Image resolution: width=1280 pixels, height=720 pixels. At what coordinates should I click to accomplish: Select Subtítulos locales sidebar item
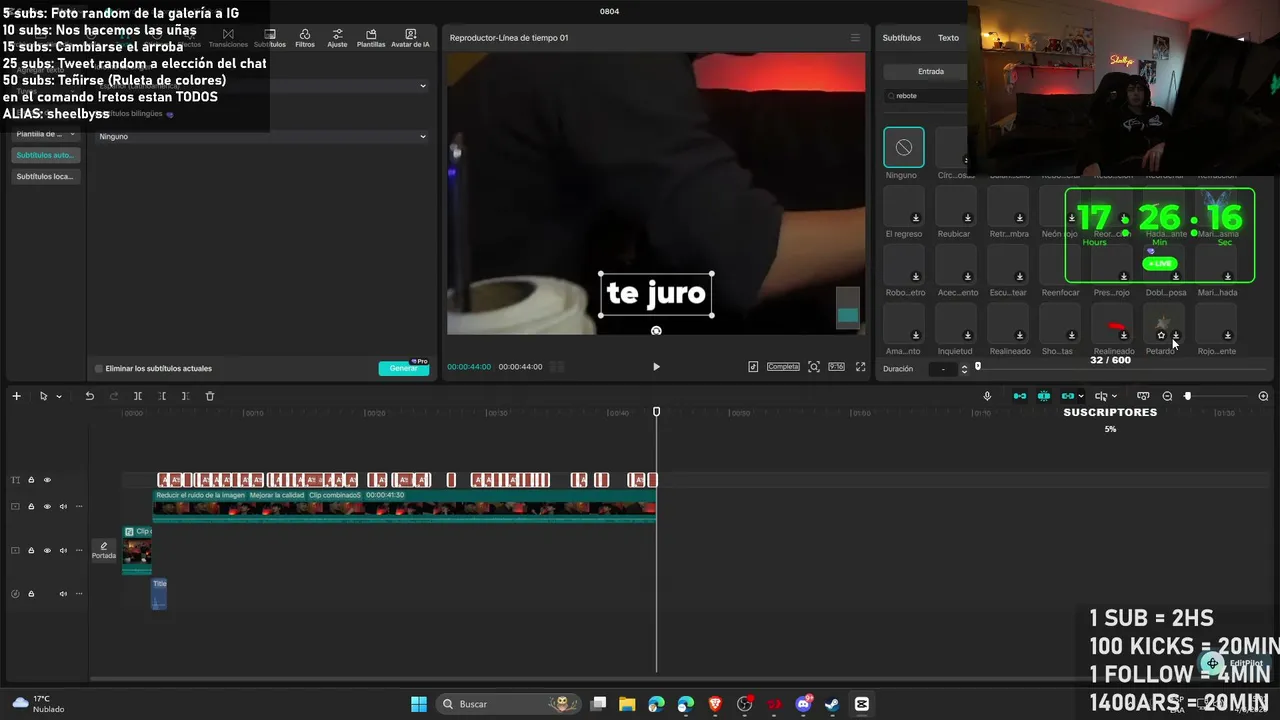click(x=45, y=176)
